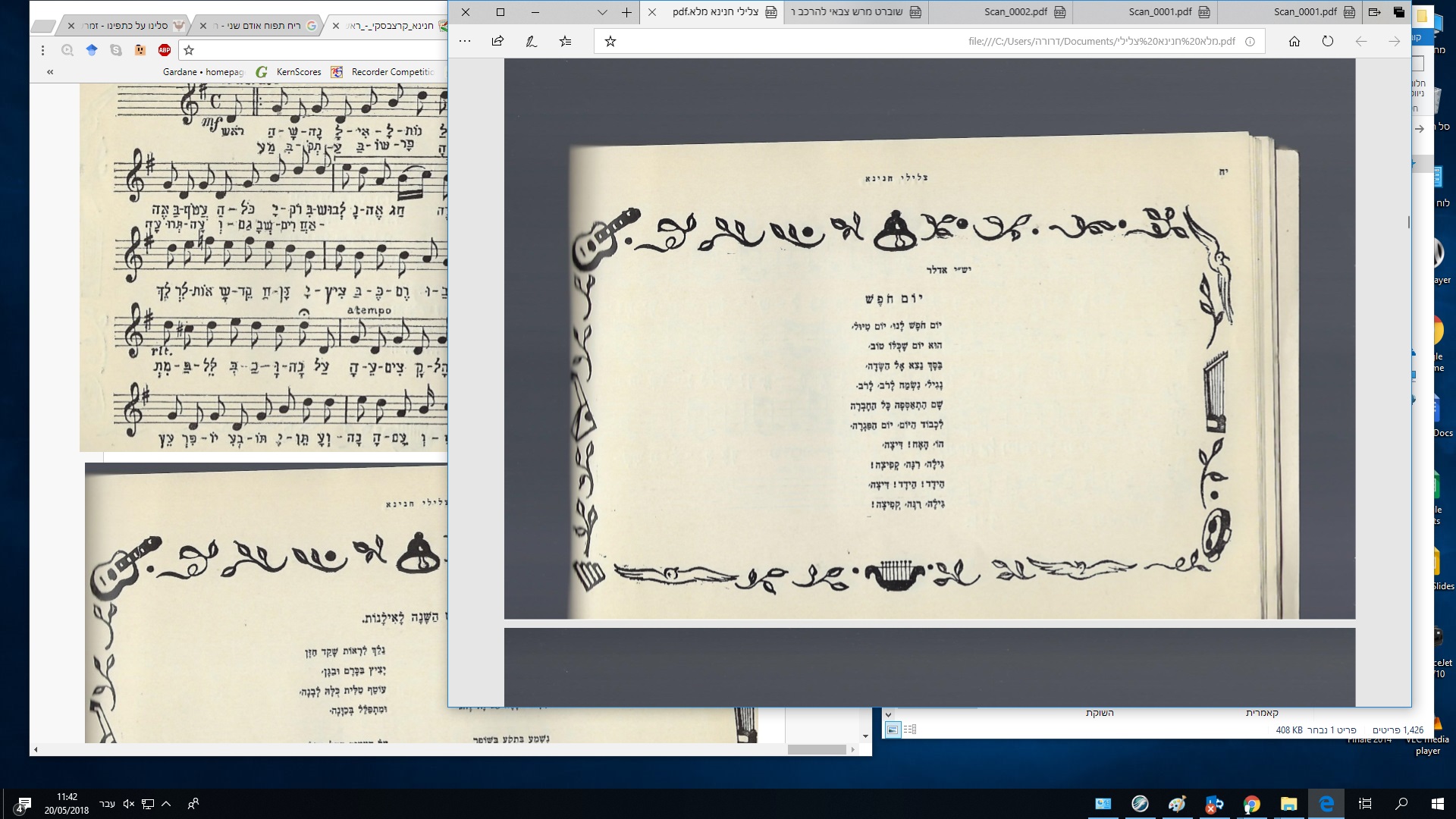Click the magnifier play extension in Chrome
This screenshot has width=1456, height=819.
point(67,50)
